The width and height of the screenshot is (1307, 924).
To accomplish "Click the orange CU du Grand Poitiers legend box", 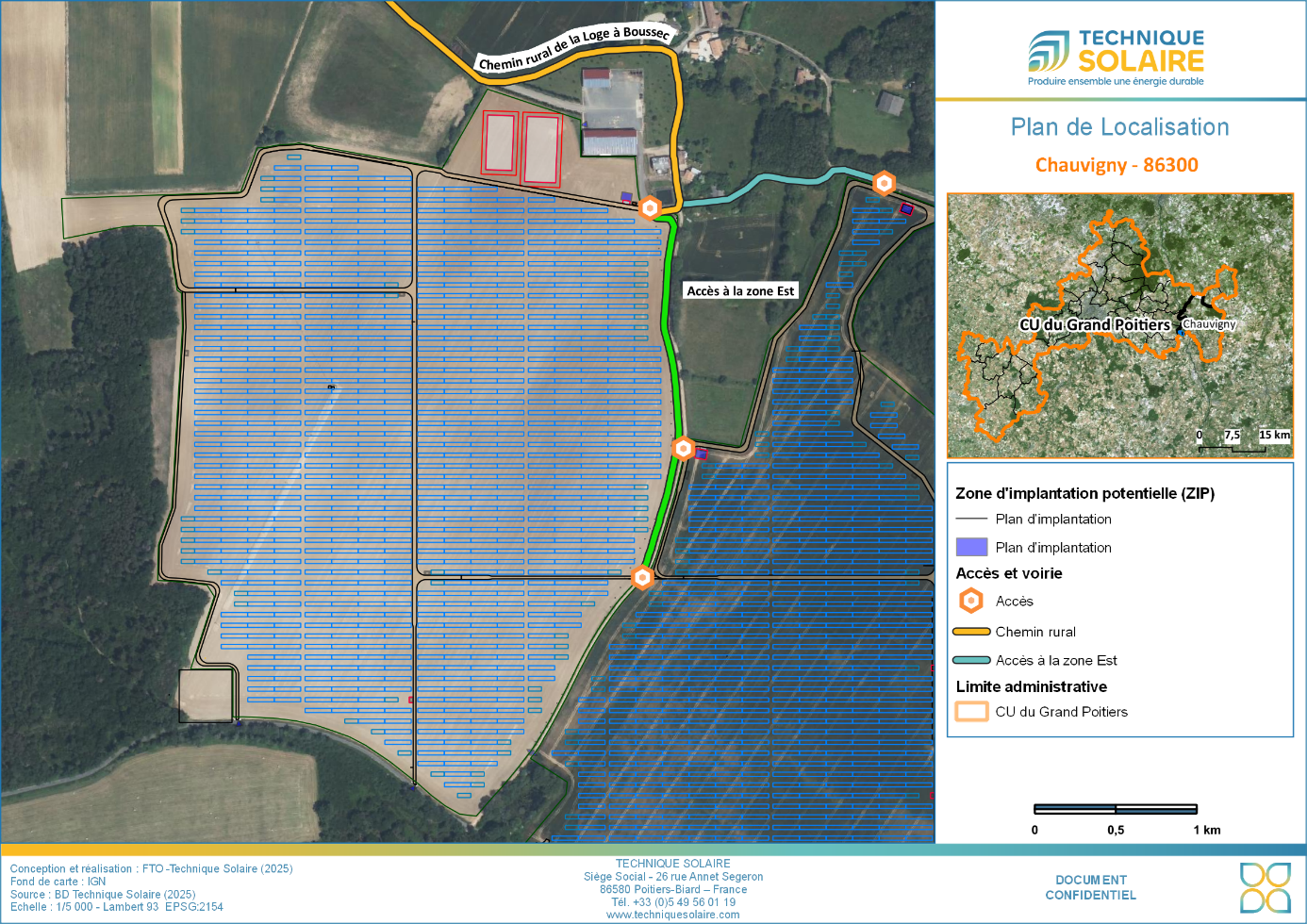I will pyautogui.click(x=971, y=712).
